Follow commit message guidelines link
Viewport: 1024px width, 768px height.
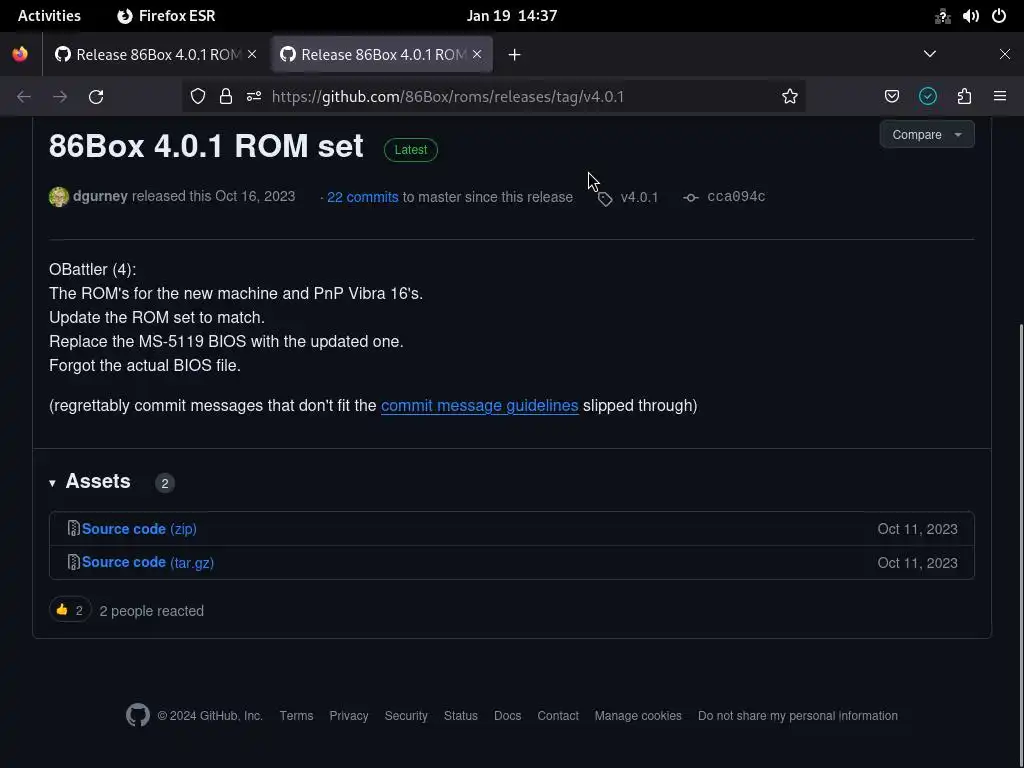[479, 406]
